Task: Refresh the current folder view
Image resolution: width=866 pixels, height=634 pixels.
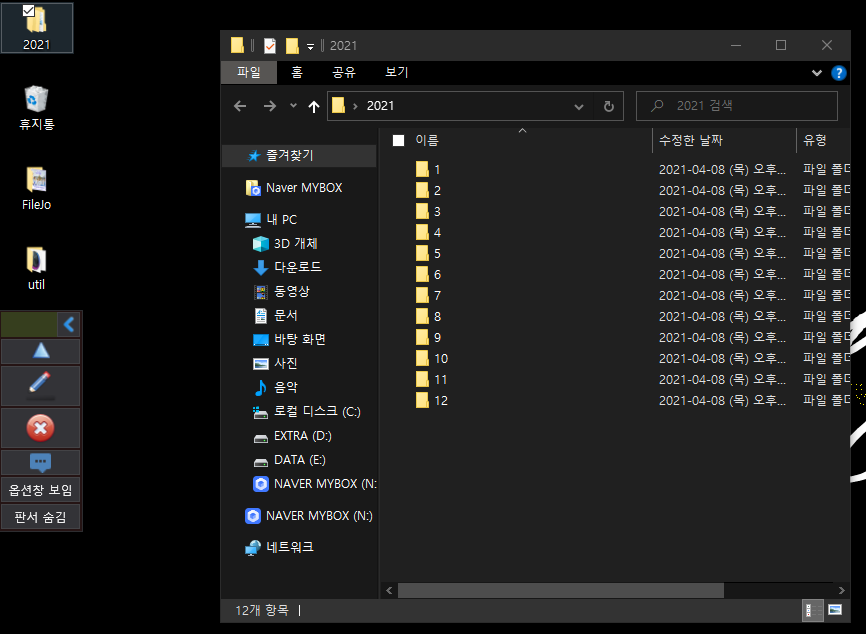Action: 608,106
